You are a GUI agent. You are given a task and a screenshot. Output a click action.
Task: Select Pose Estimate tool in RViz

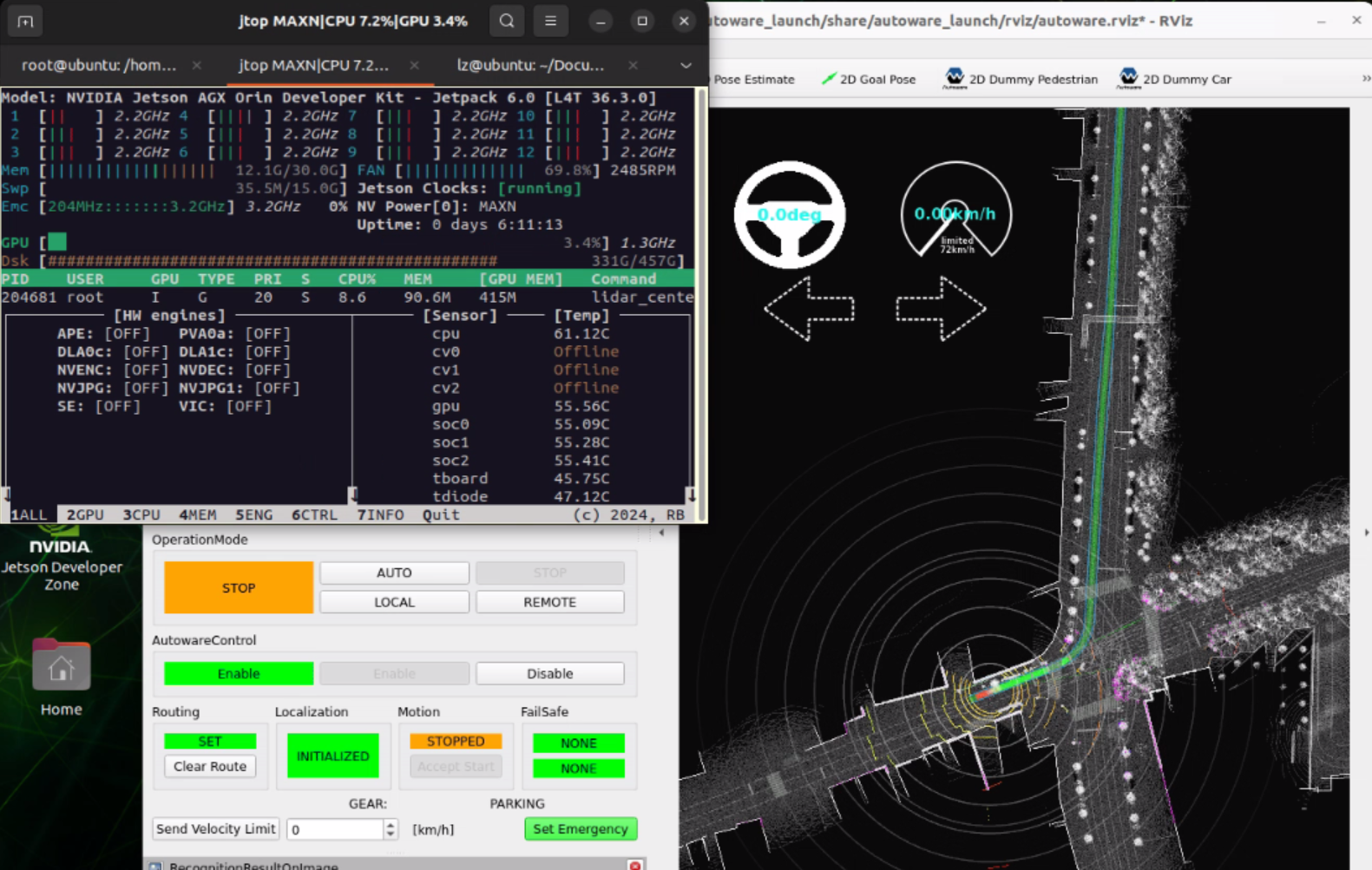coord(753,79)
